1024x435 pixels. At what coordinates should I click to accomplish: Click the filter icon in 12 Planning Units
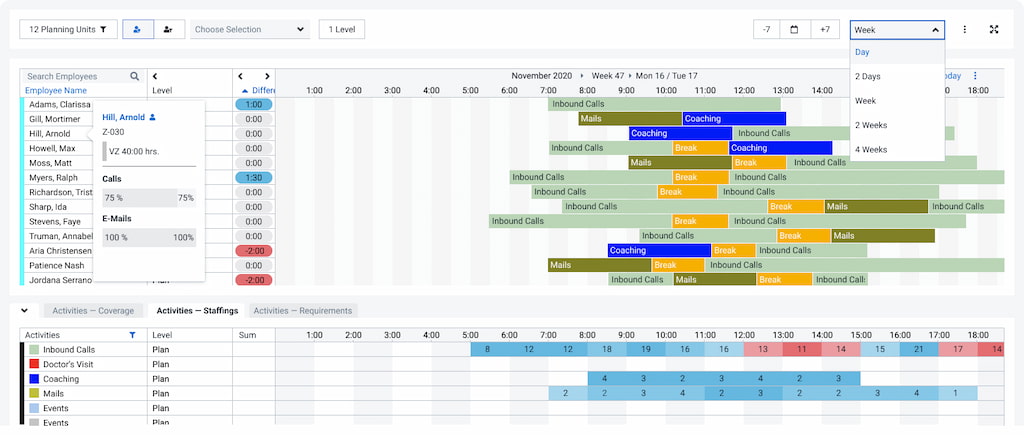click(103, 29)
